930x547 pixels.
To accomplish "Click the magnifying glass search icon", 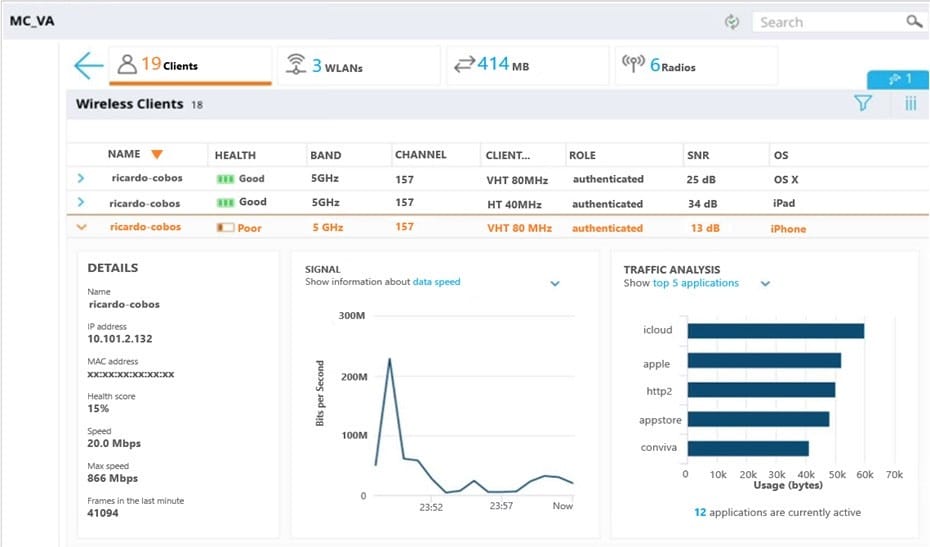I will (x=913, y=22).
